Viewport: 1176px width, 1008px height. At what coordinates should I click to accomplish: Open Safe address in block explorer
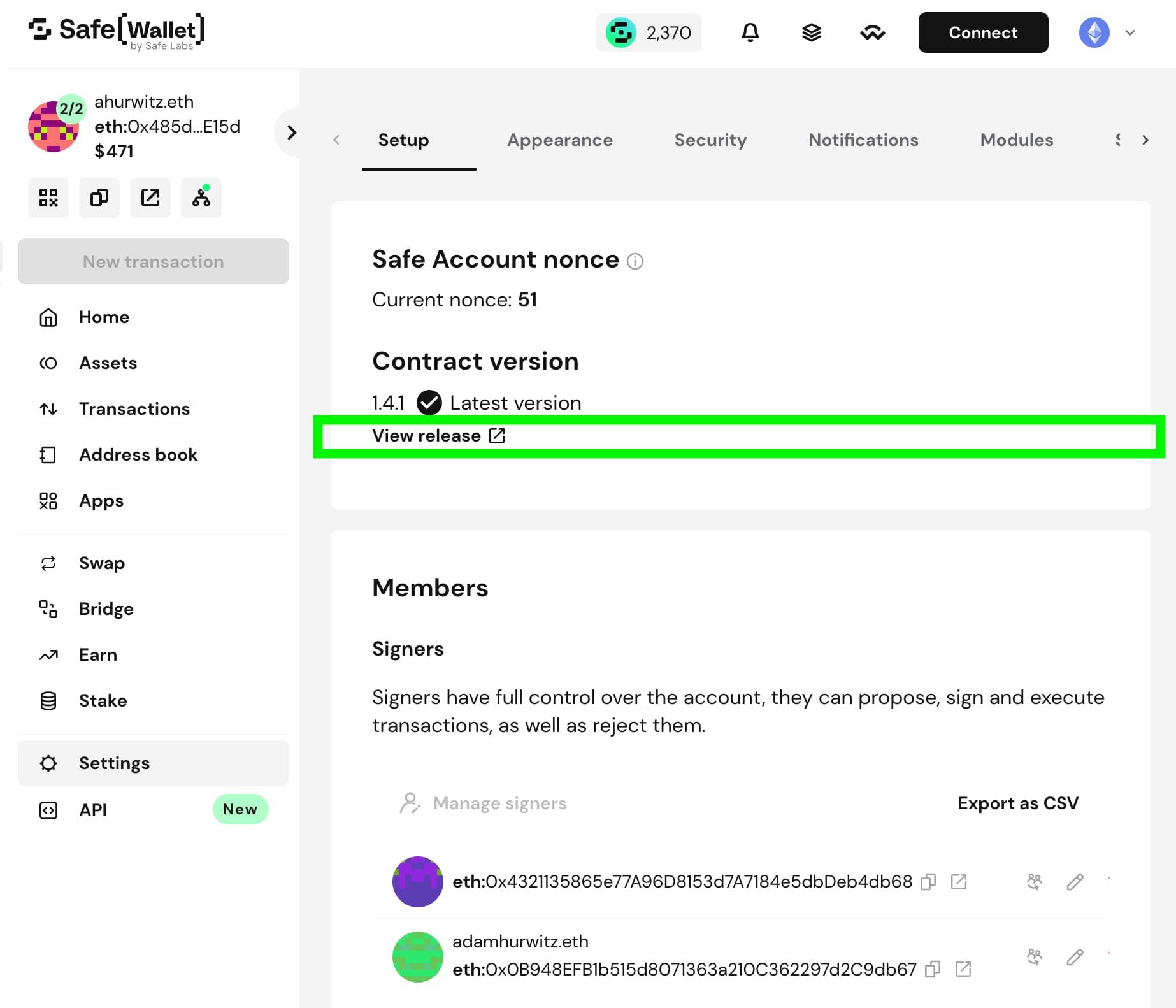150,198
